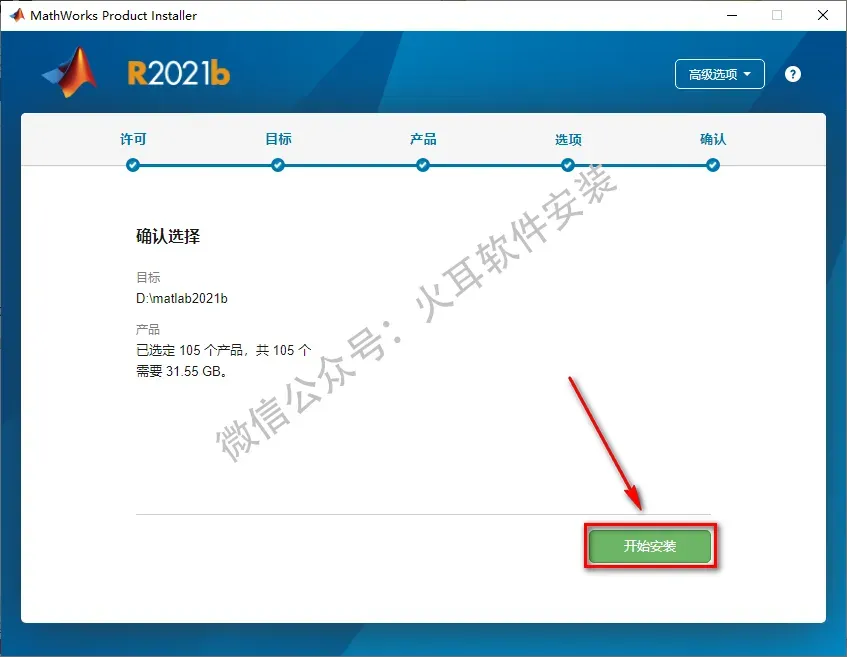Click the checkmark circle under 许可

tap(133, 165)
